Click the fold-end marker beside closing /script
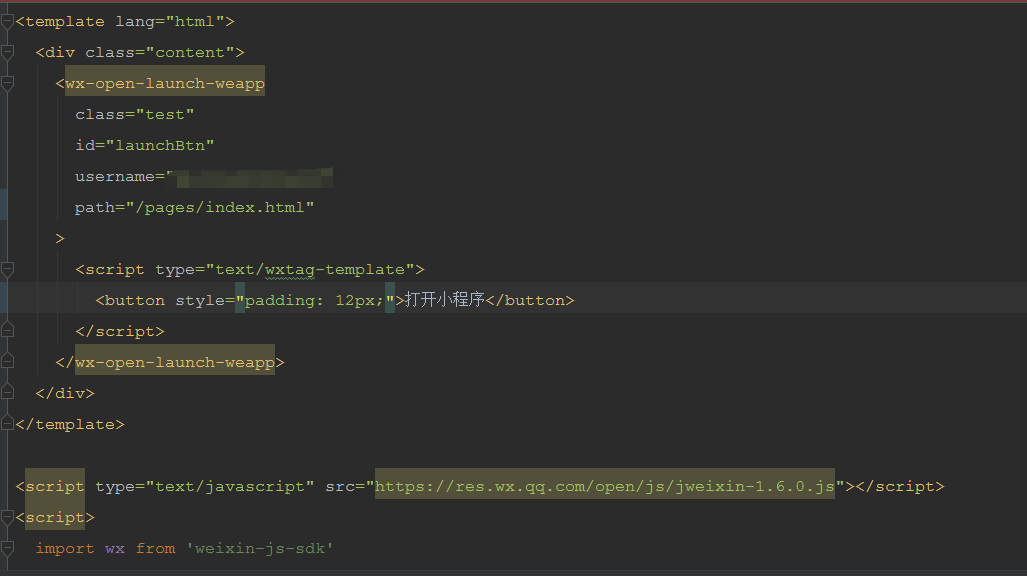 point(7,331)
